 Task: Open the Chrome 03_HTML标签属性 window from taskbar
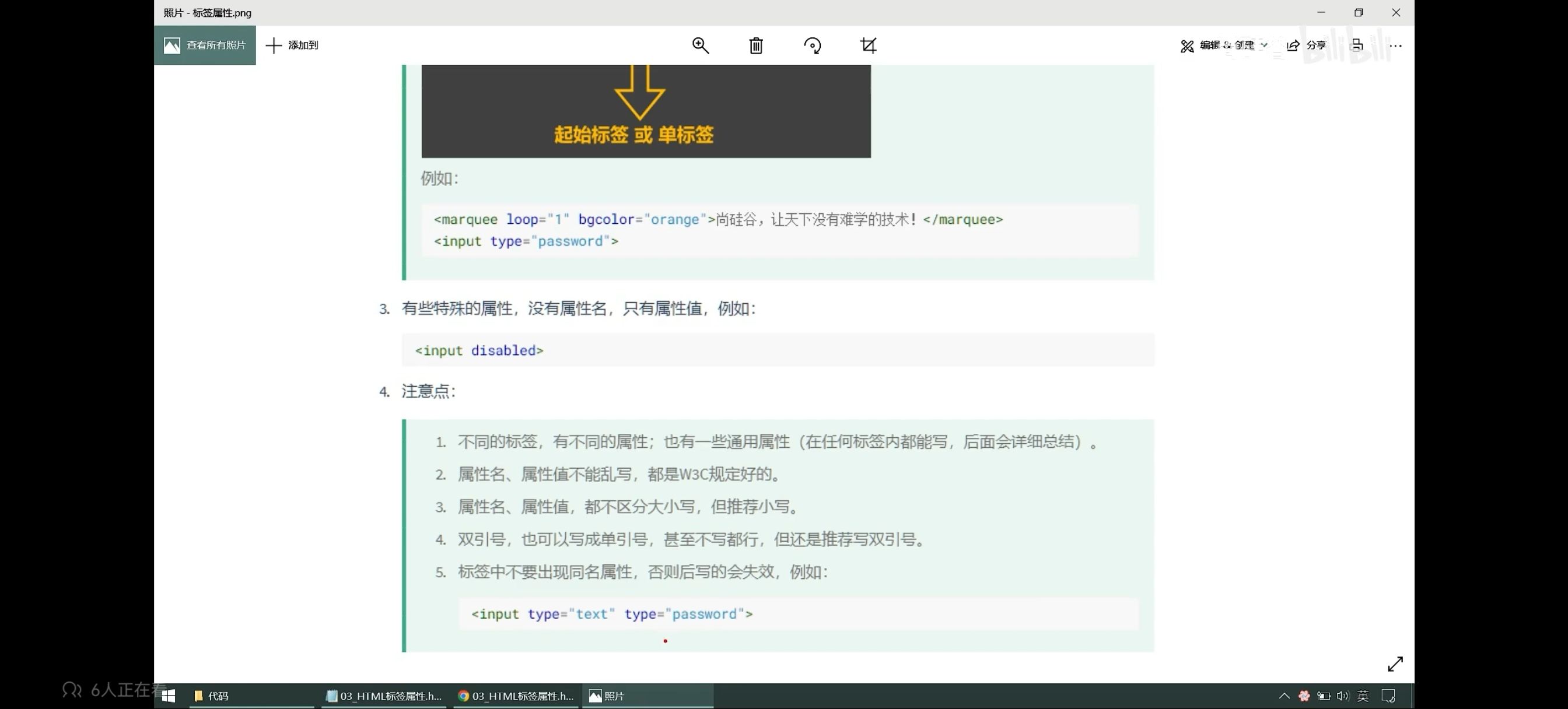point(516,696)
